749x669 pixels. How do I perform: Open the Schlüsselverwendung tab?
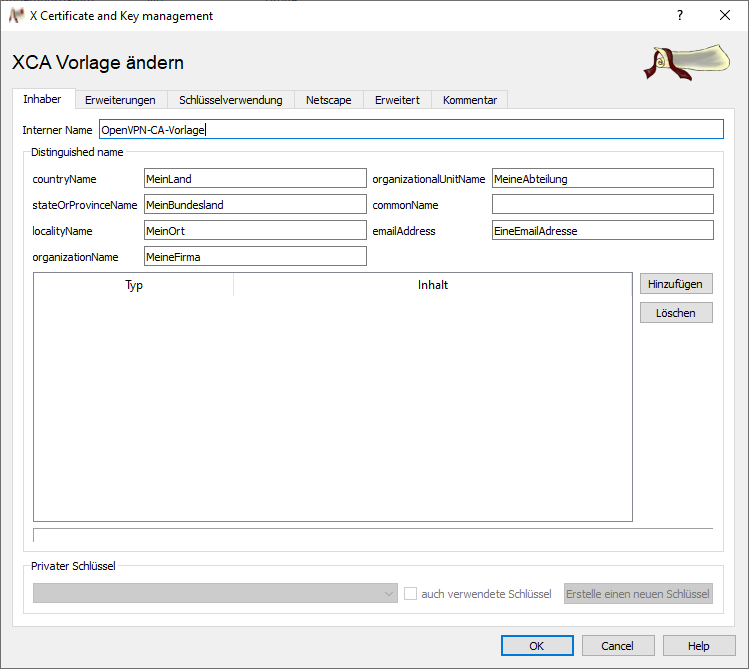pyautogui.click(x=231, y=100)
